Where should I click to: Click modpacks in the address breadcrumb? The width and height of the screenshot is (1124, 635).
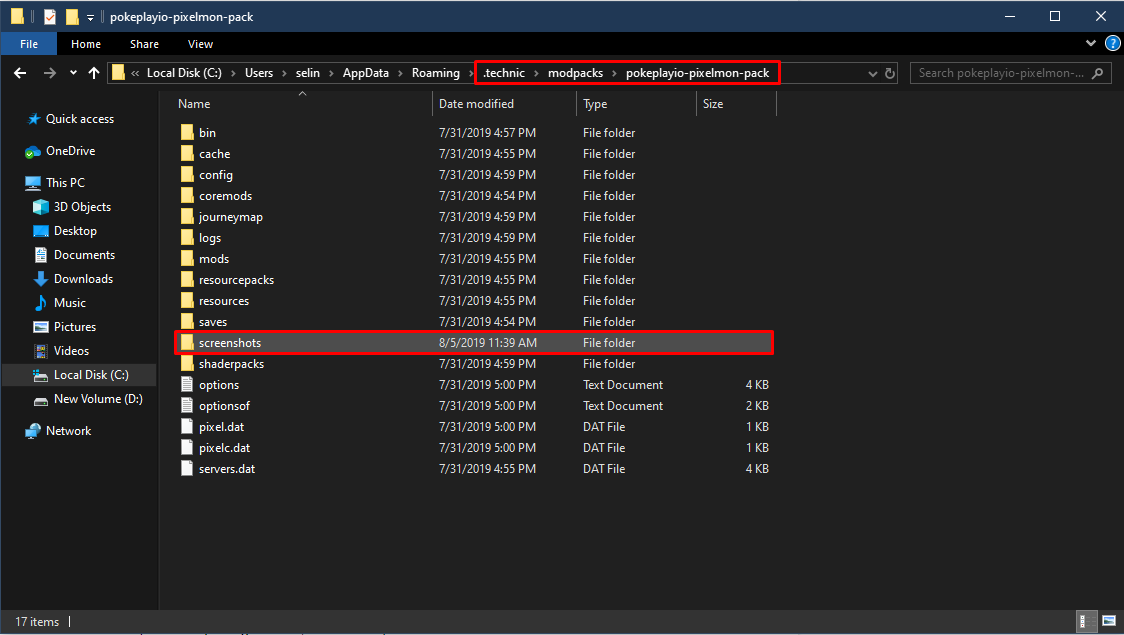576,73
